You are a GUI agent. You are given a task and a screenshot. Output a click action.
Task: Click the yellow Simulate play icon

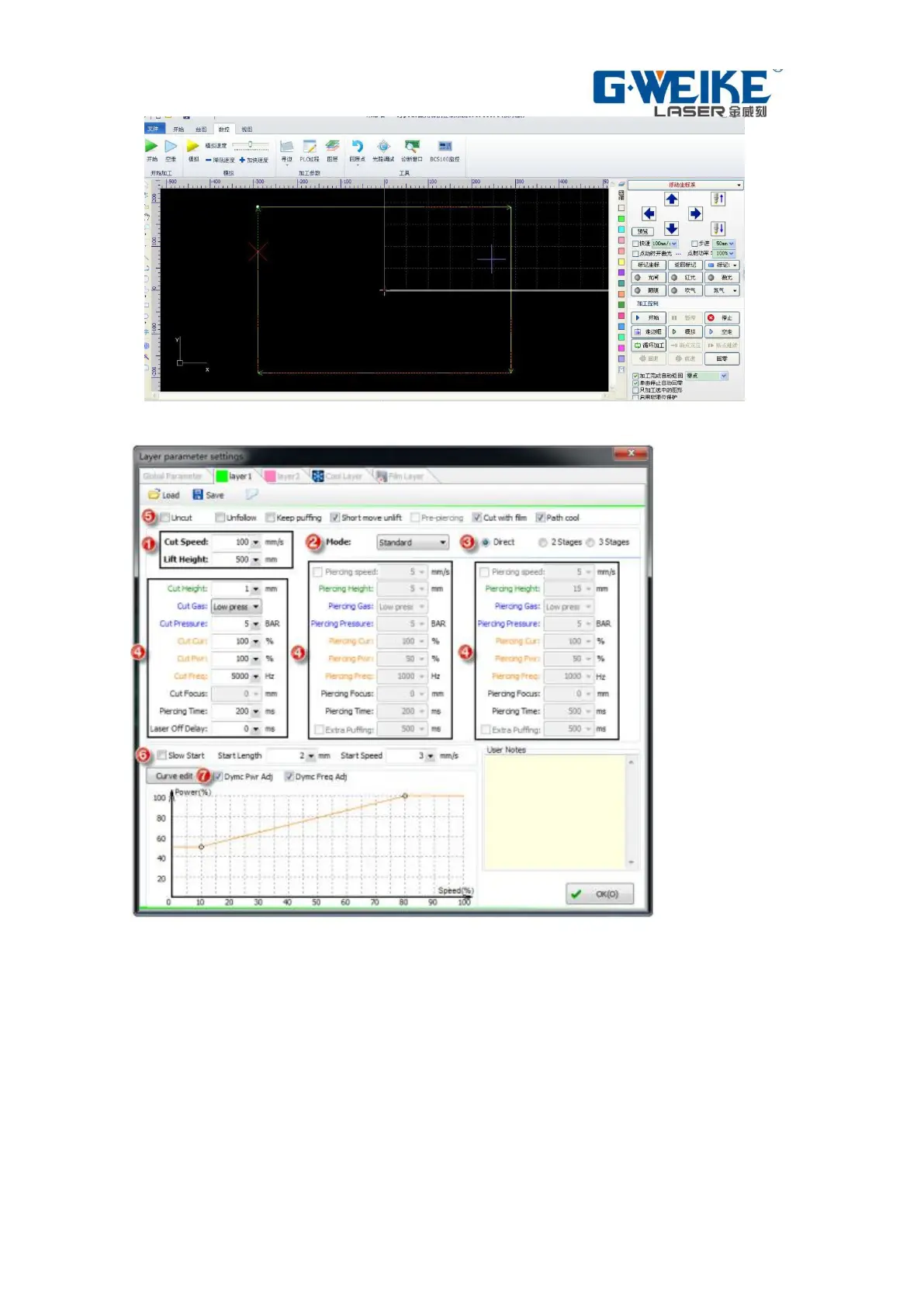[192, 146]
